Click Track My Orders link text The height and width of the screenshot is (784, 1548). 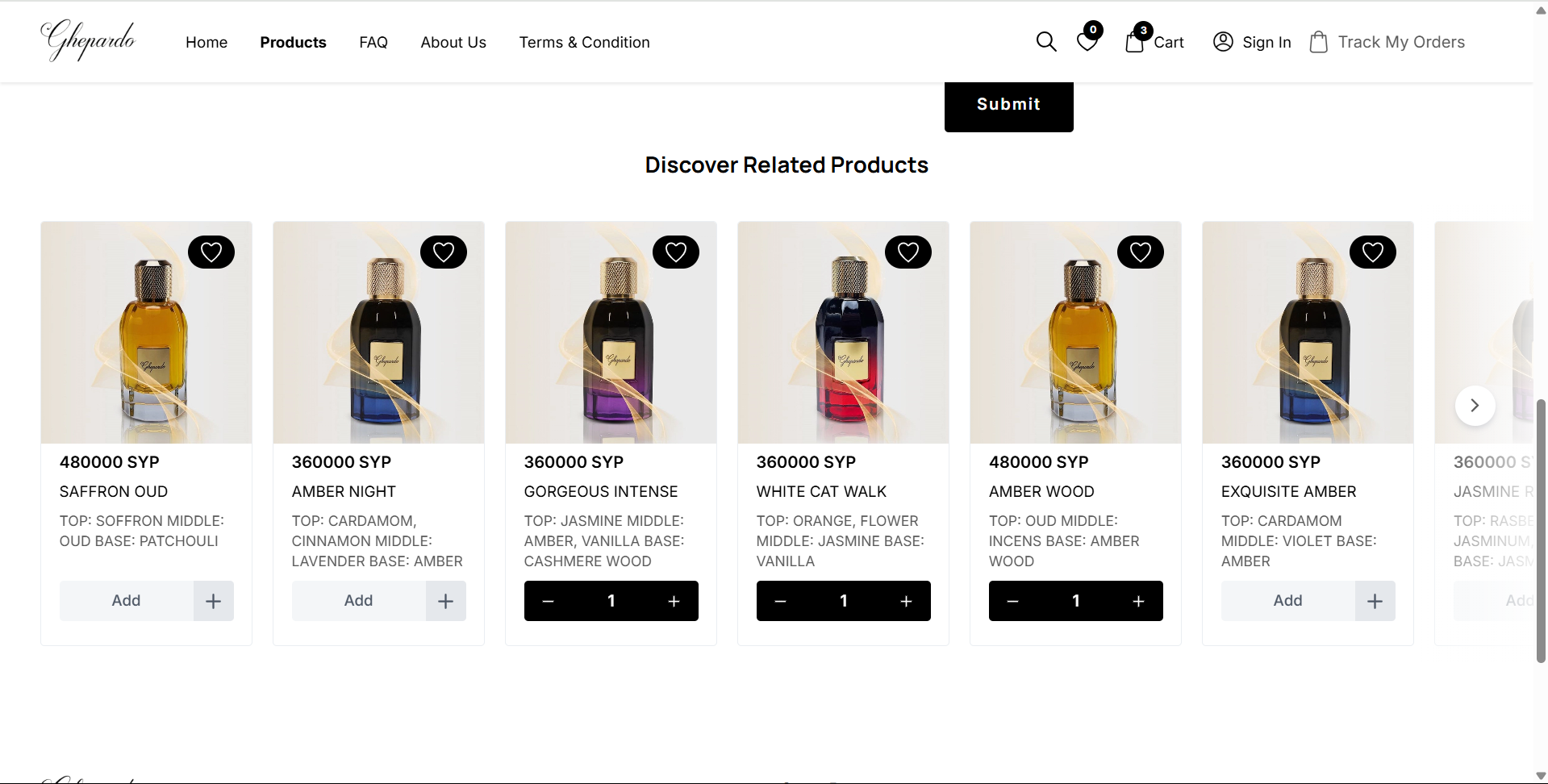[1401, 42]
